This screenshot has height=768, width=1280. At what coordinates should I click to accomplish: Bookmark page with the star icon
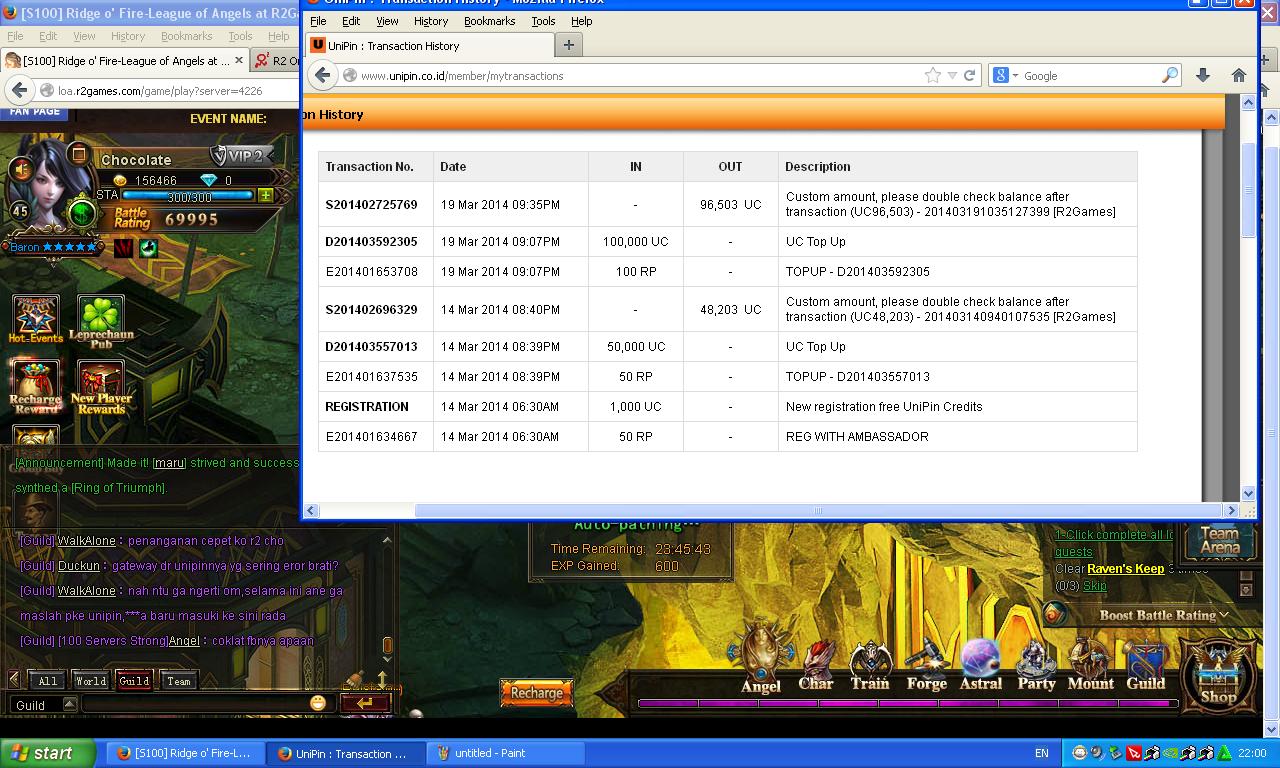pyautogui.click(x=932, y=76)
